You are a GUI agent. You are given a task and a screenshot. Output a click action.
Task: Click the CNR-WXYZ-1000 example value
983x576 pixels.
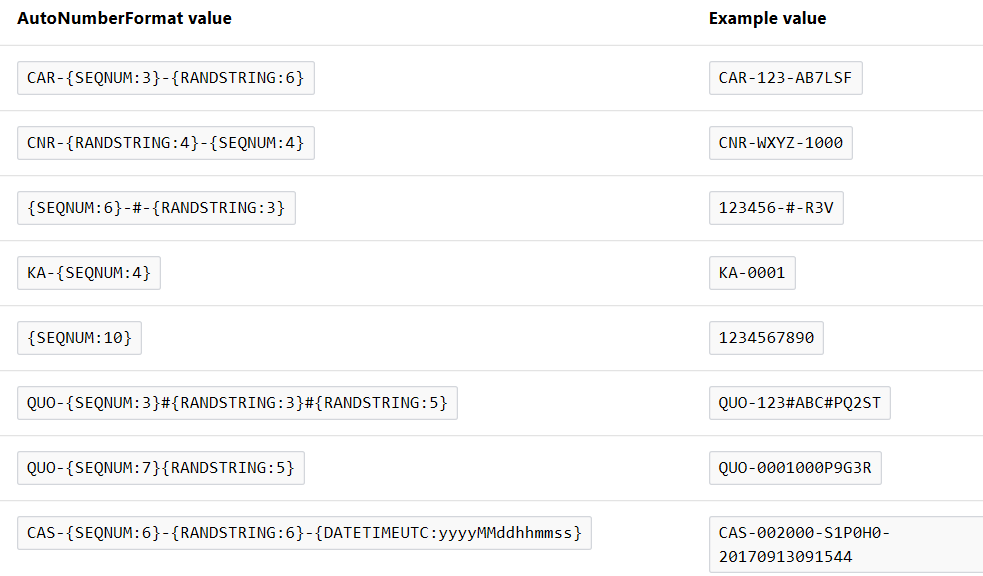pos(780,143)
